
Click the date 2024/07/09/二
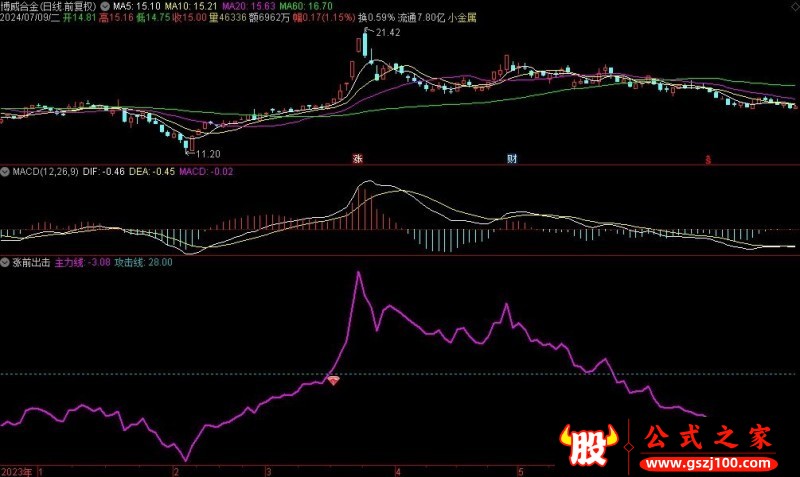(x=30, y=18)
